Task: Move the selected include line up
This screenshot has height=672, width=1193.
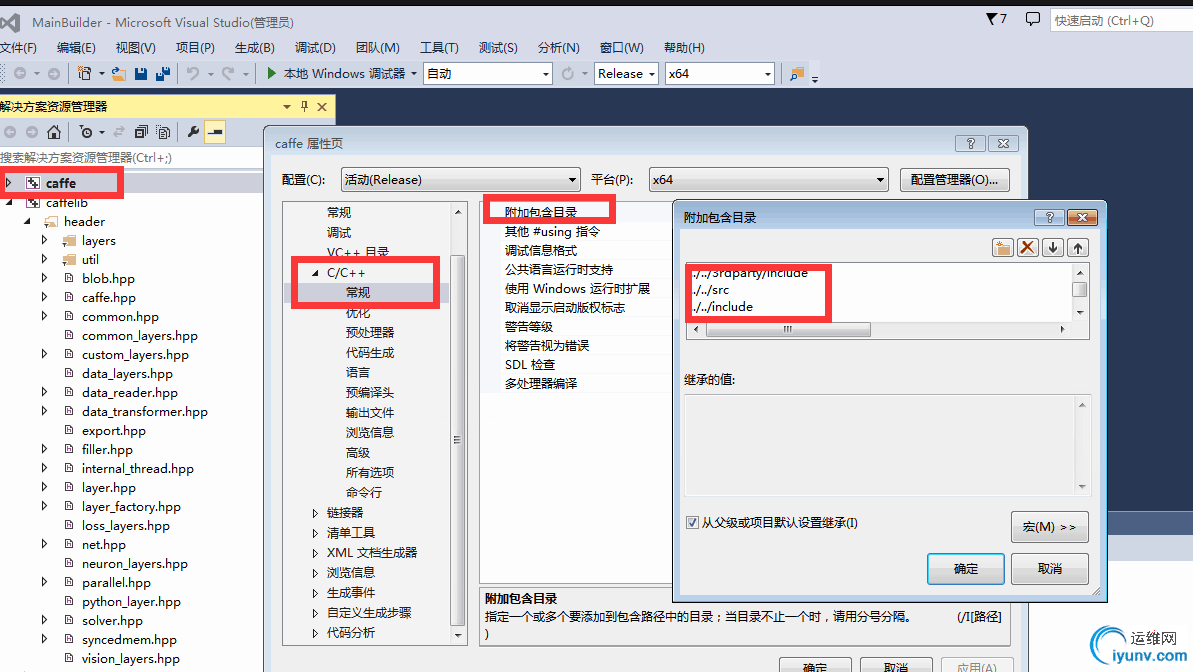Action: click(x=1078, y=247)
